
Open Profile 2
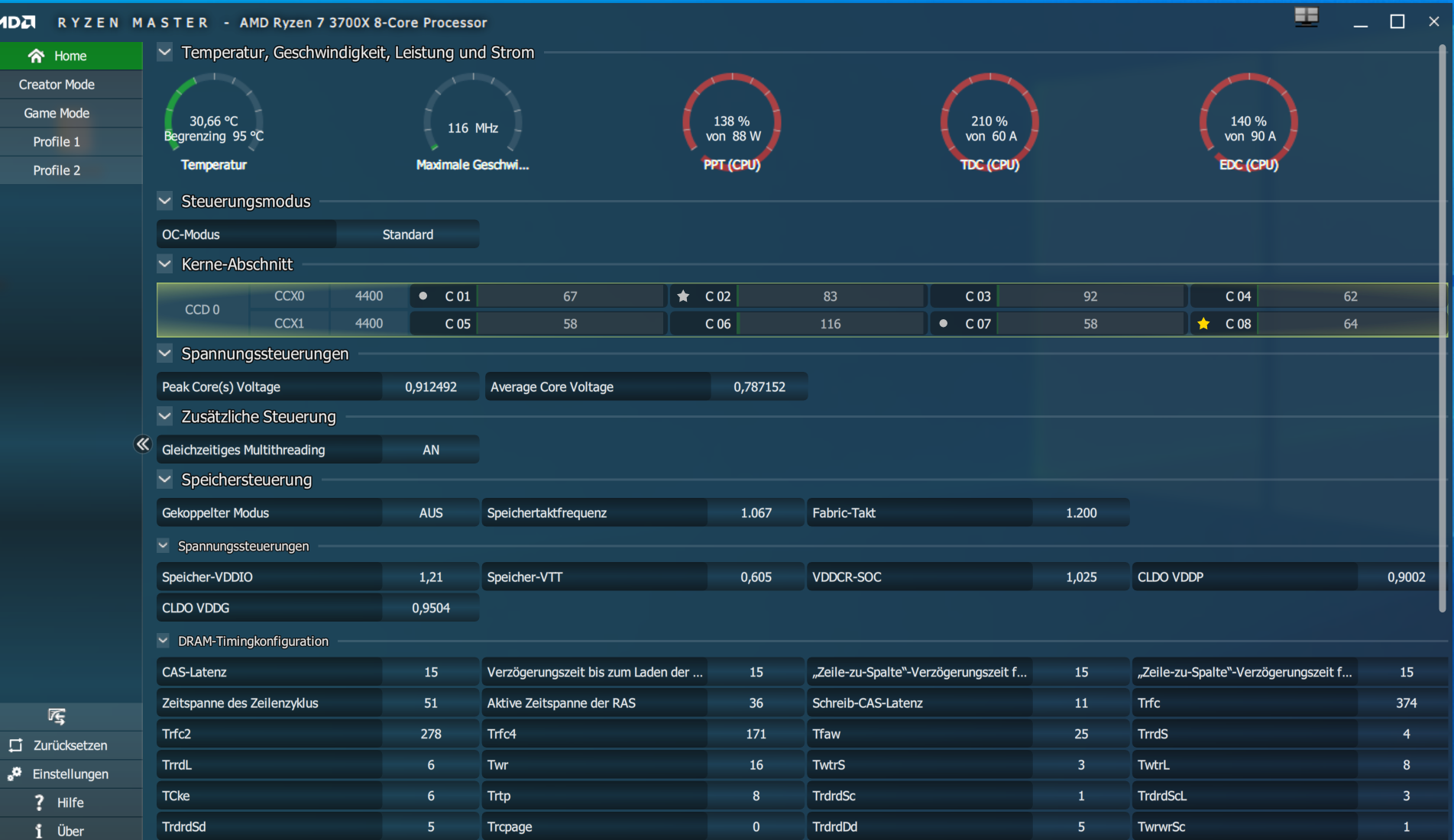pyautogui.click(x=71, y=170)
